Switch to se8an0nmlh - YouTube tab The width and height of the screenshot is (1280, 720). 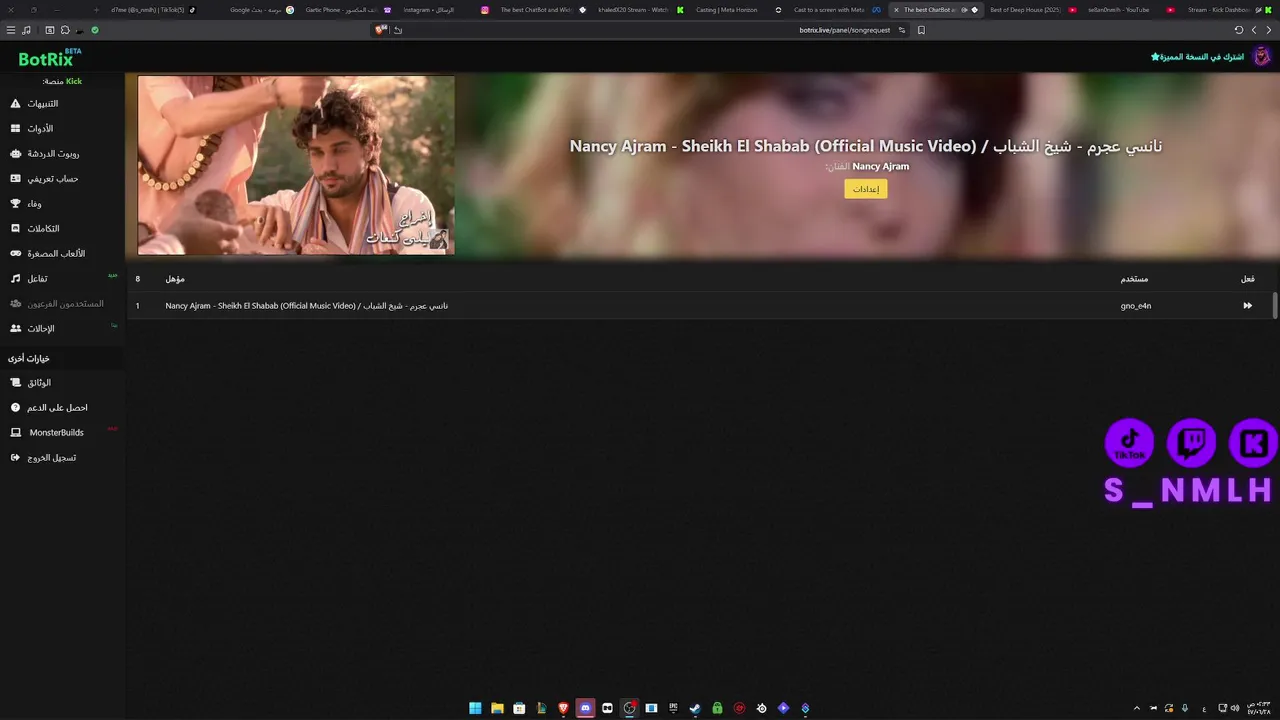click(x=1130, y=10)
